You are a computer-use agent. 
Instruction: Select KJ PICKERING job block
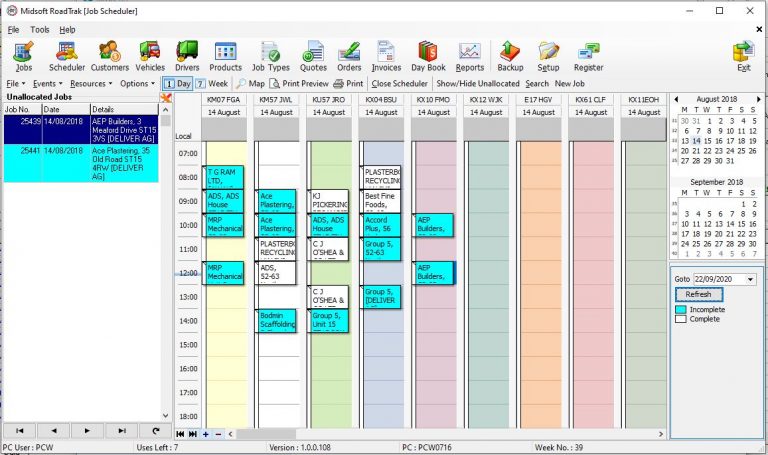[329, 201]
